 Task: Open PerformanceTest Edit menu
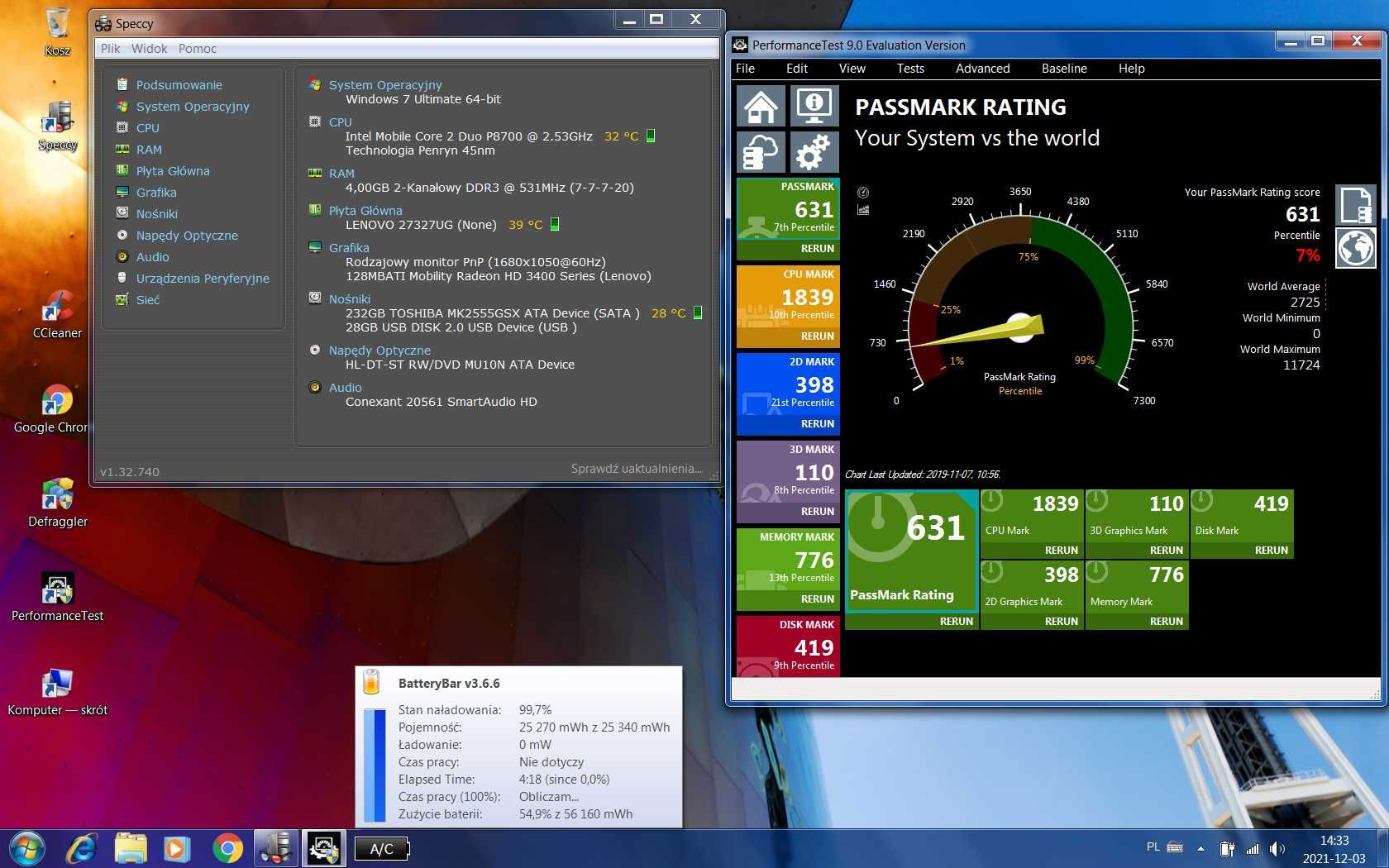[797, 69]
